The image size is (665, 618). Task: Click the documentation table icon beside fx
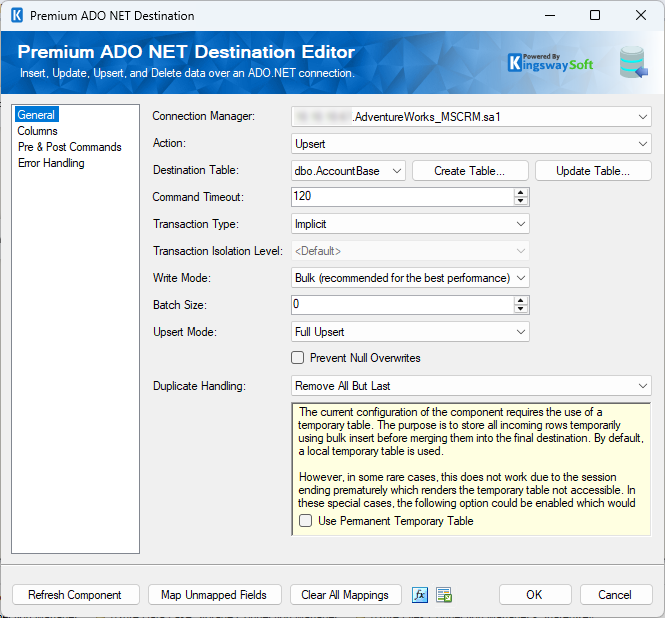tap(444, 595)
